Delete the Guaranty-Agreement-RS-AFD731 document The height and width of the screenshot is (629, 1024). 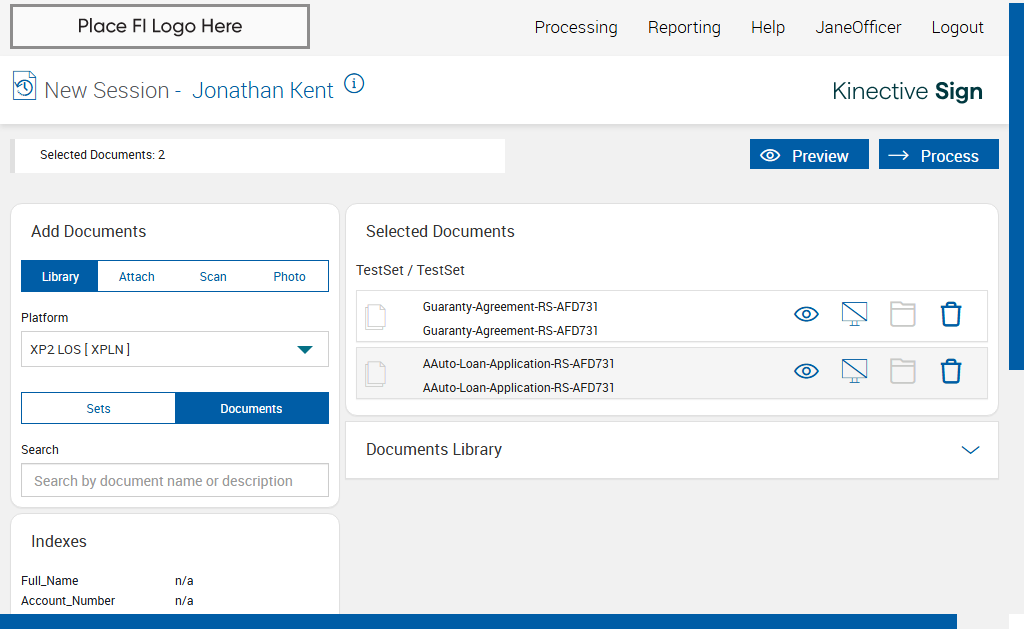[x=951, y=315]
